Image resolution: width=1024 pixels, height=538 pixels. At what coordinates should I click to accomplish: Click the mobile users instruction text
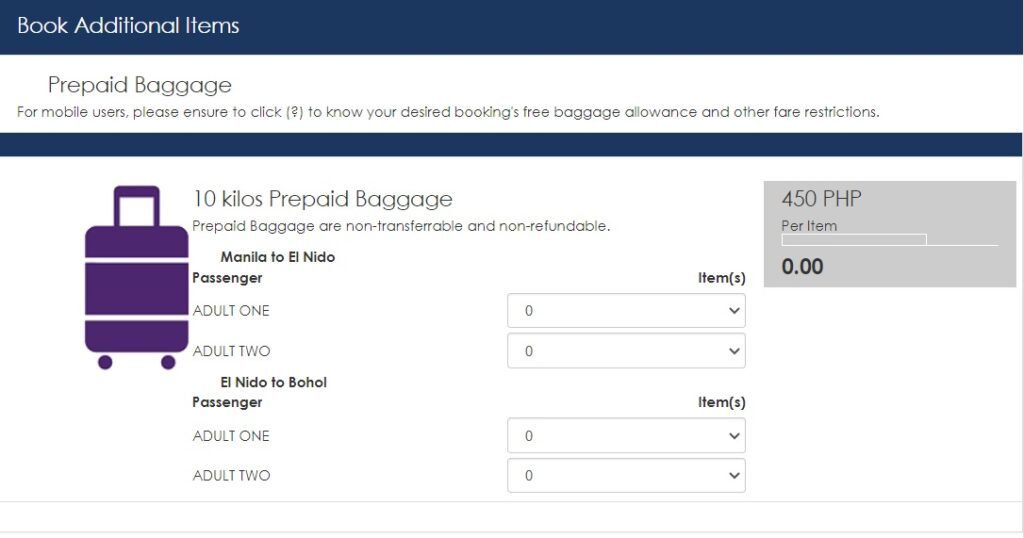(x=448, y=112)
